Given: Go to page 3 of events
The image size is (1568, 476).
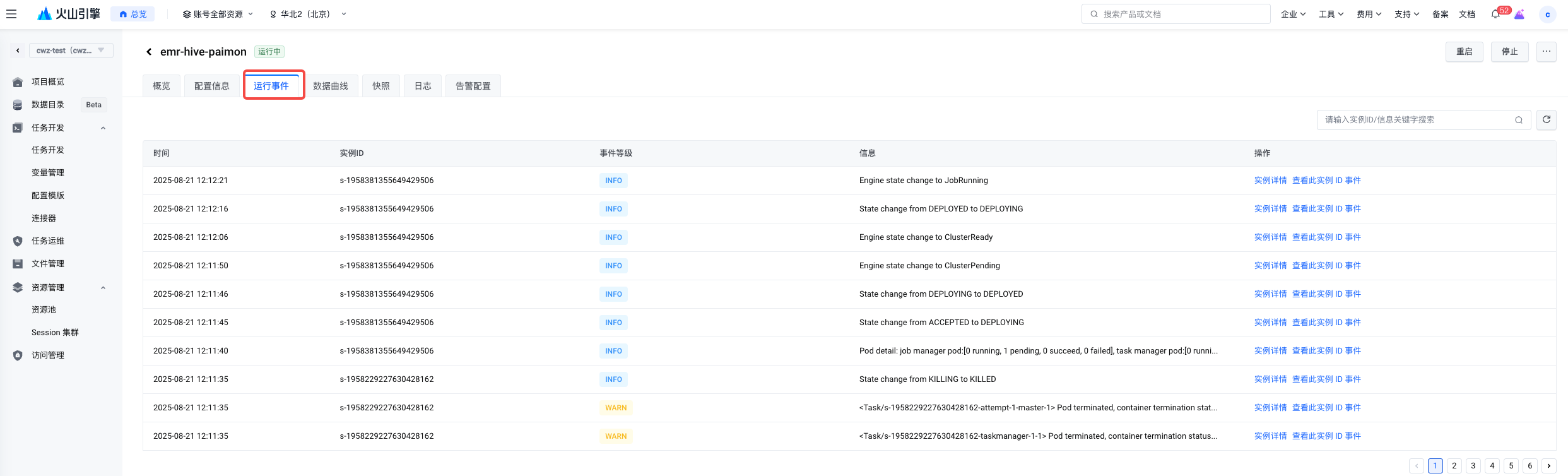Looking at the screenshot, I should pos(1473,466).
